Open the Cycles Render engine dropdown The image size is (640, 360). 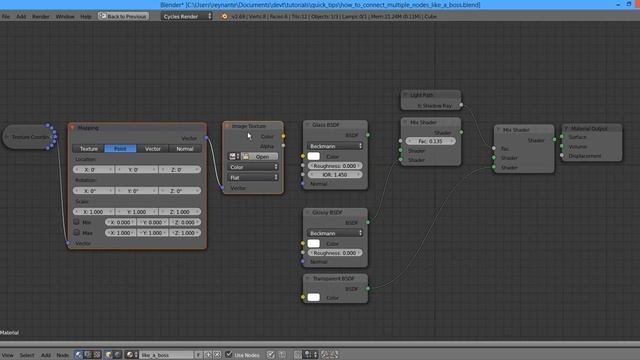[x=187, y=16]
